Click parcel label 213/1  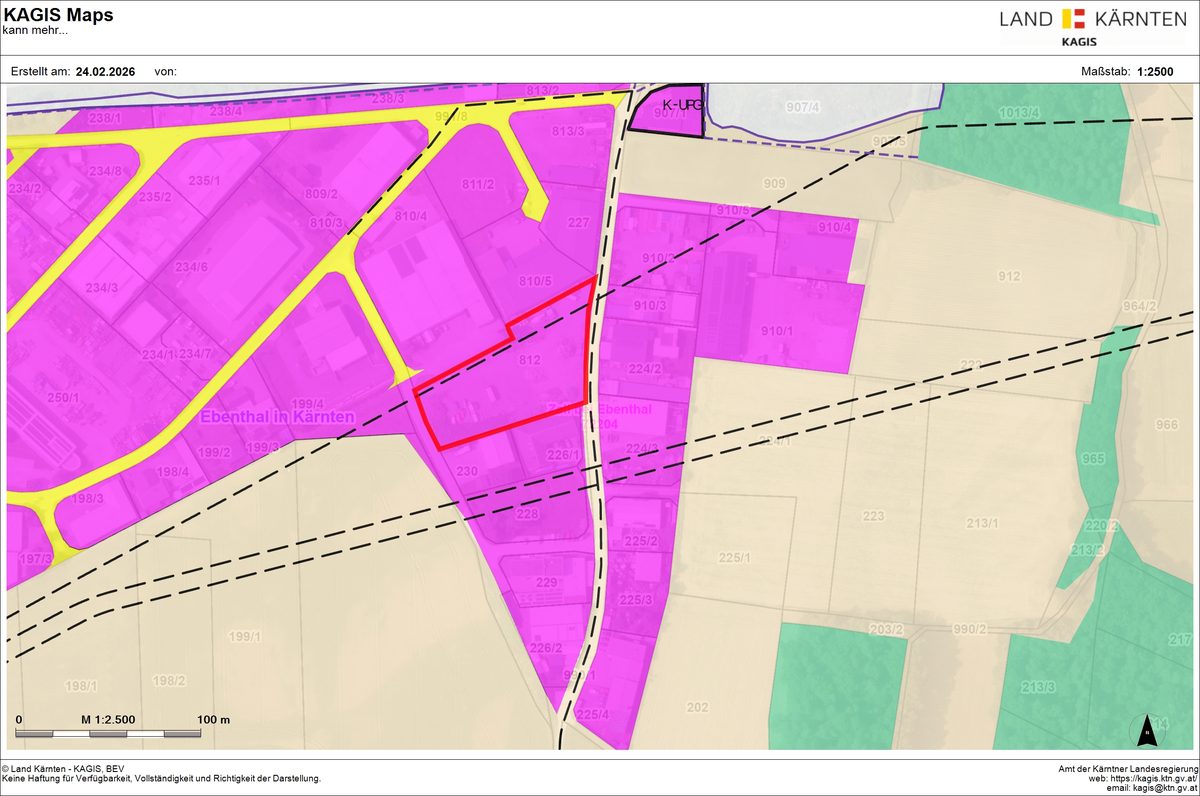(982, 523)
